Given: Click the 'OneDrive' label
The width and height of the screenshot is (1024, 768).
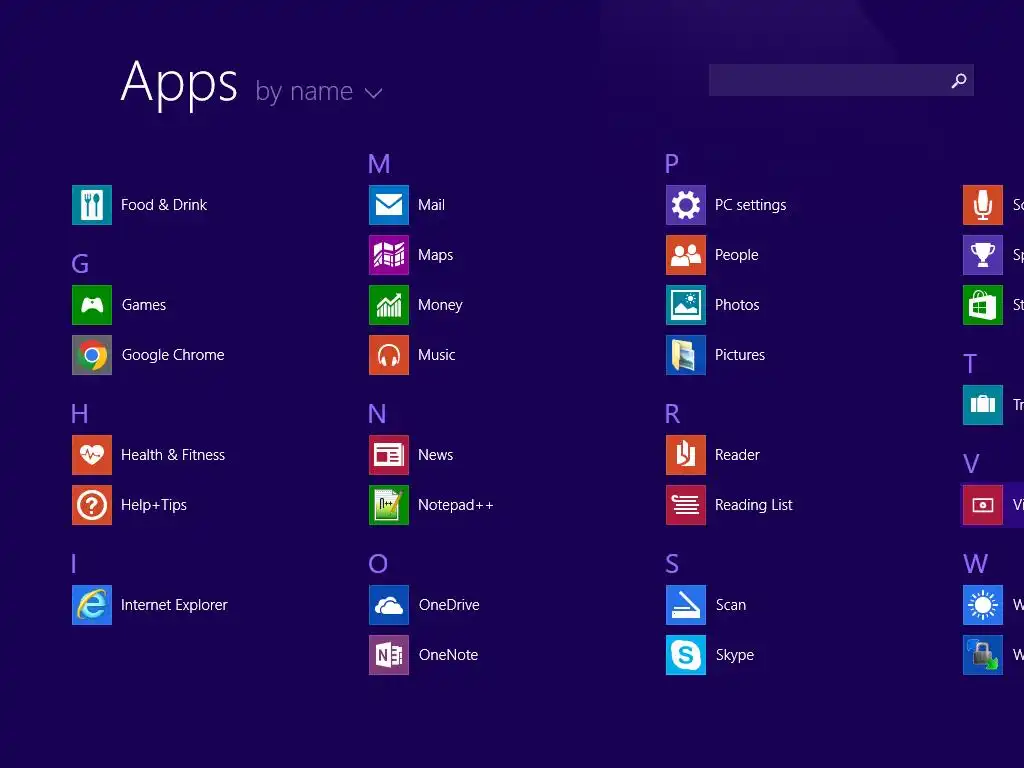Looking at the screenshot, I should pos(449,605).
